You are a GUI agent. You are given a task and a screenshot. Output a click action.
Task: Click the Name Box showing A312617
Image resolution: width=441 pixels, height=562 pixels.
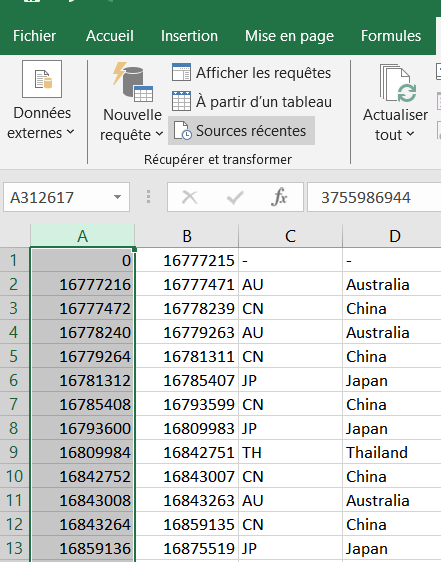click(x=66, y=197)
